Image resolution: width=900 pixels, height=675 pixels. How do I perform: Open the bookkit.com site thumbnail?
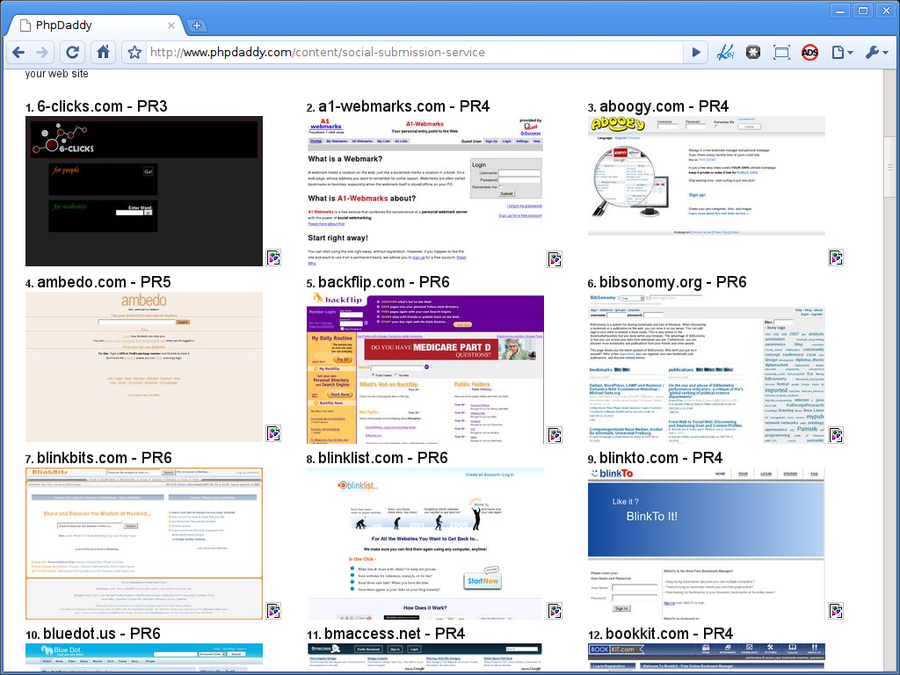(x=707, y=657)
